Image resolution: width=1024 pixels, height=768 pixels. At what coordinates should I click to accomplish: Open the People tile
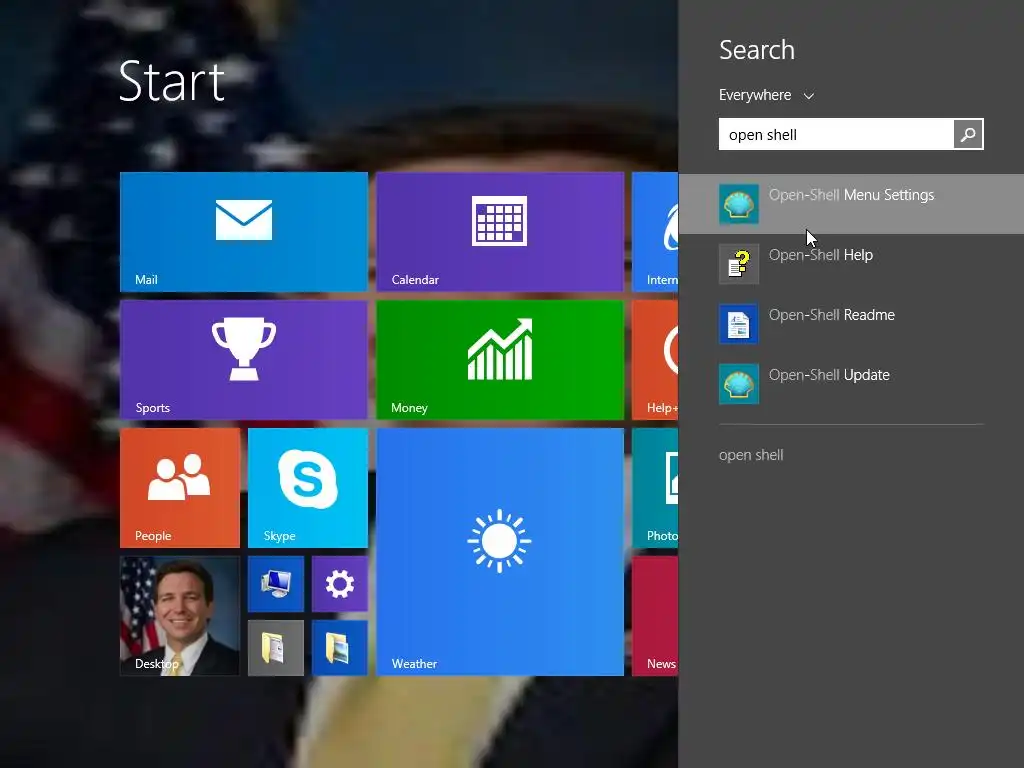pyautogui.click(x=180, y=488)
